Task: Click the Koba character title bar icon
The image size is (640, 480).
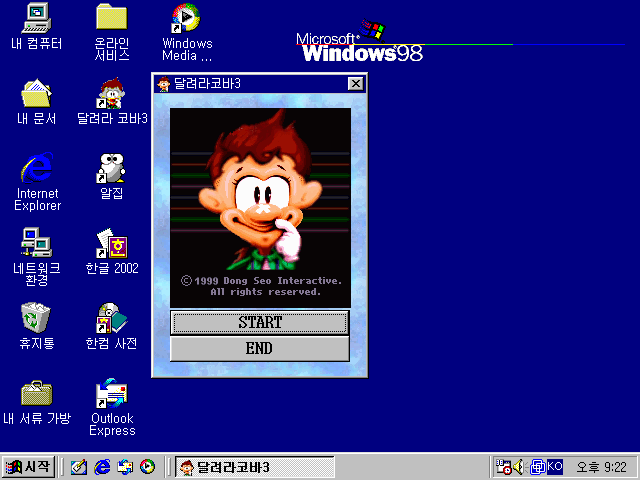Action: (x=163, y=84)
